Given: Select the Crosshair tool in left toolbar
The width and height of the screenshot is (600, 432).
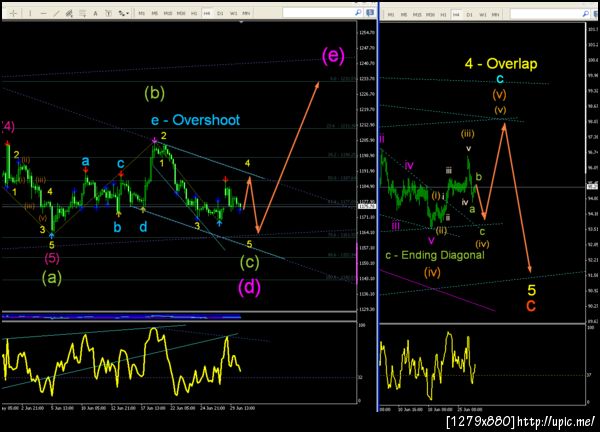Looking at the screenshot, I should pyautogui.click(x=13, y=13).
